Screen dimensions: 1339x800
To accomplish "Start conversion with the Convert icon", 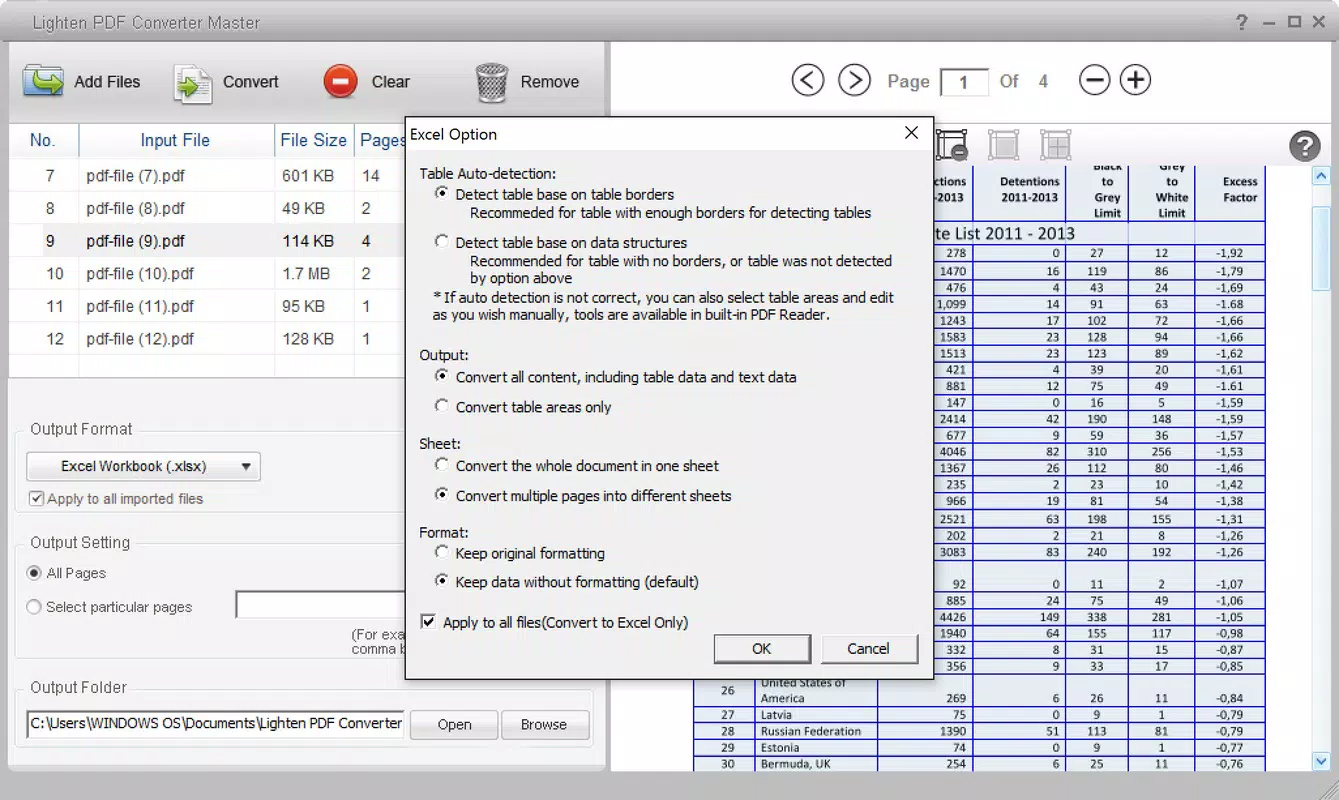I will click(x=193, y=83).
